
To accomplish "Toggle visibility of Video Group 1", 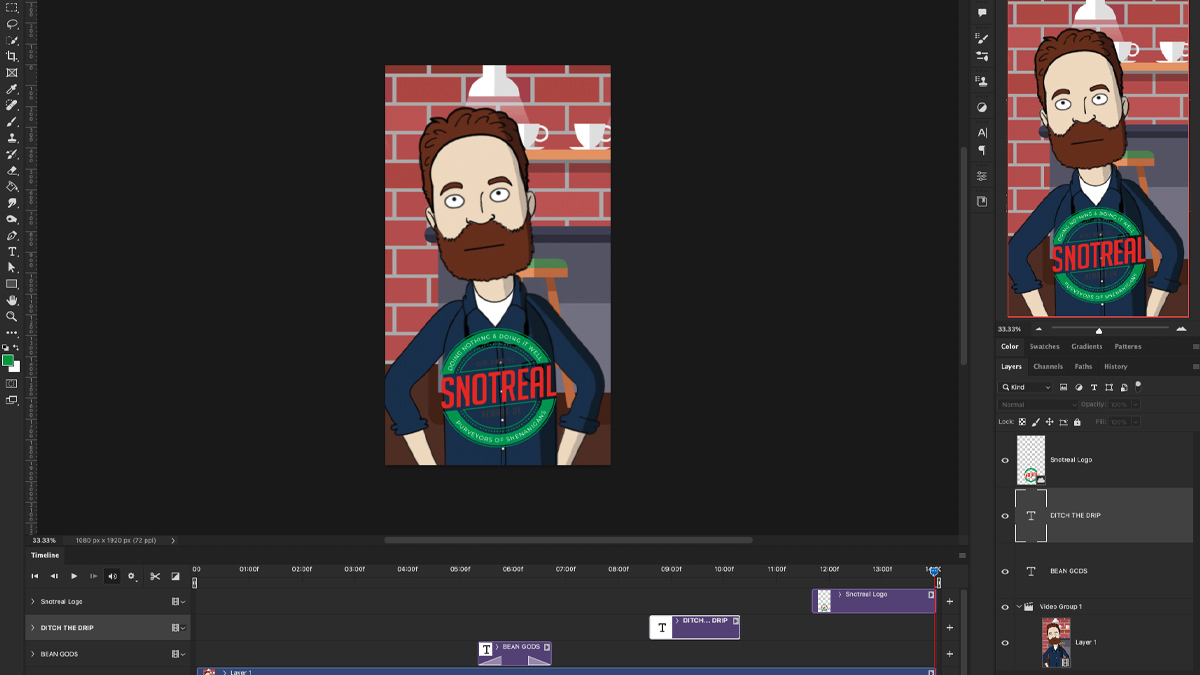I will pos(1005,606).
